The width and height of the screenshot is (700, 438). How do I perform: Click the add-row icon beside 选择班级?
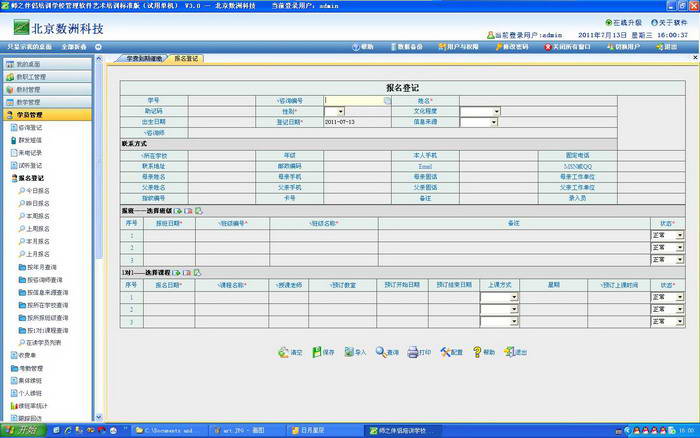click(x=178, y=211)
